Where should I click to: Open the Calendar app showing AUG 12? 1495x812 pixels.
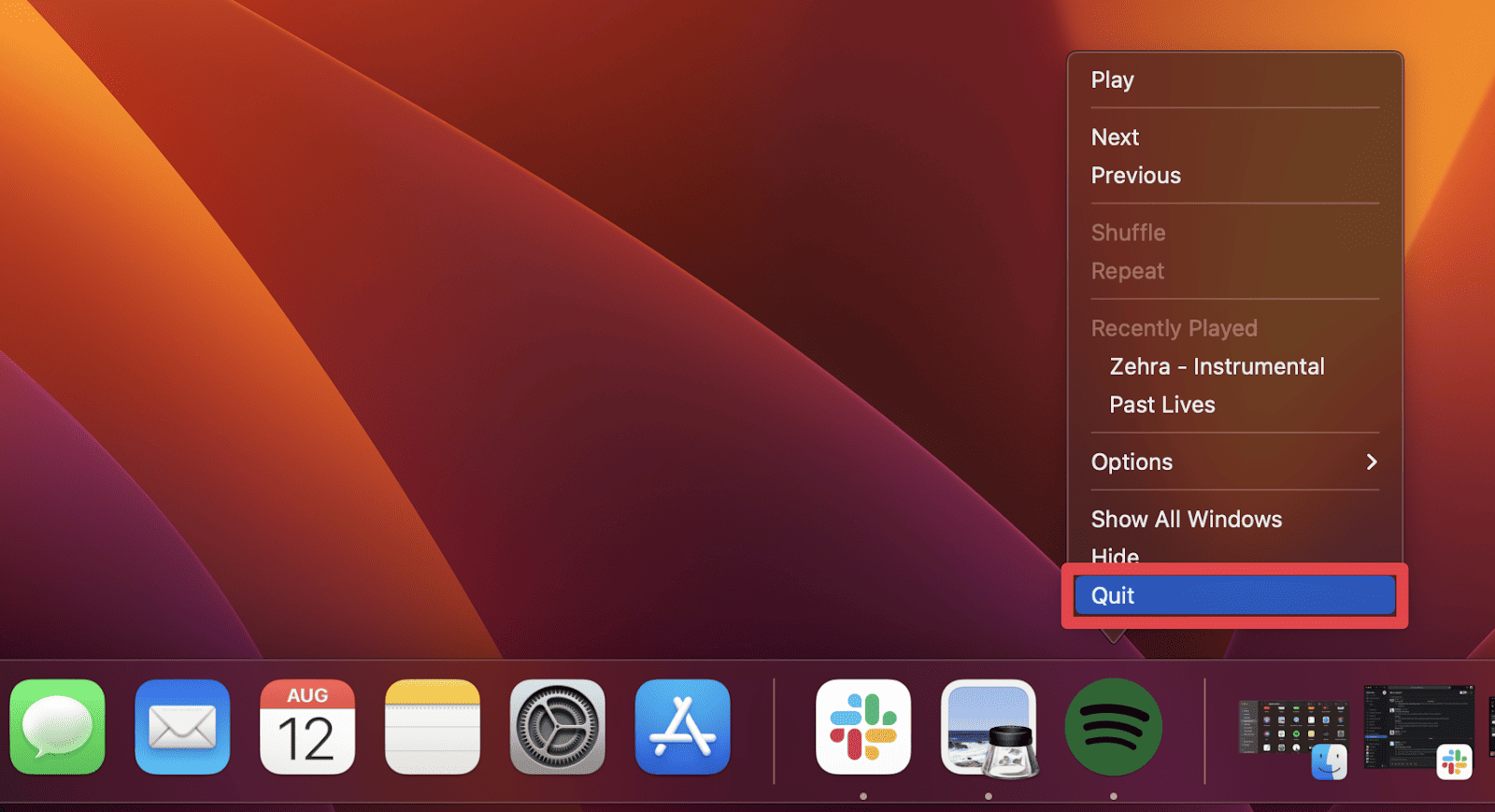[x=307, y=727]
